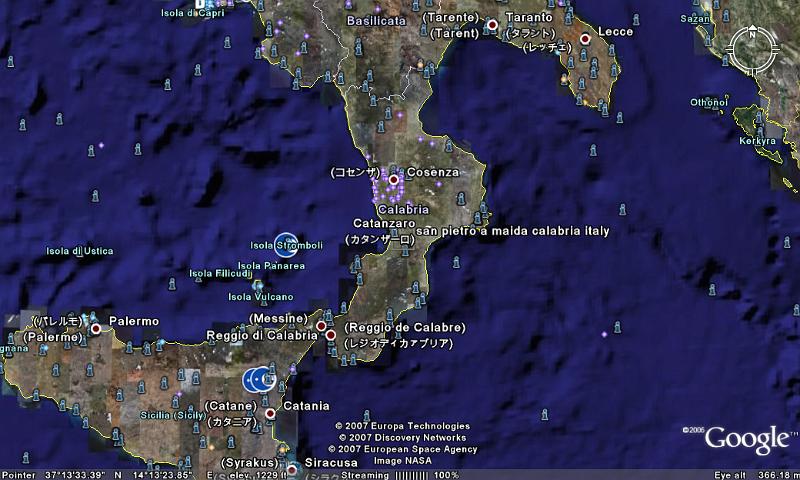Click the Catanzaro city label
Viewport: 800px width, 480px height.
[384, 223]
